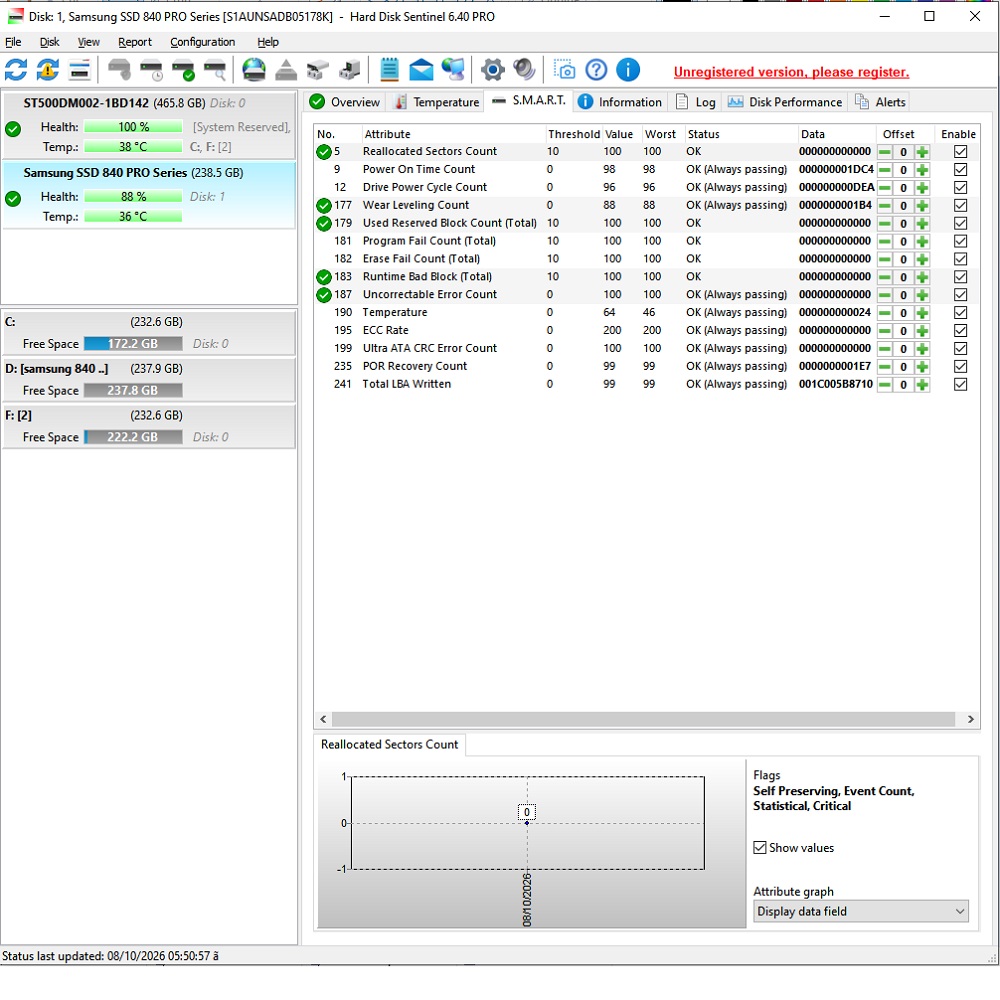Click the right arrow of the horizontal scrollbar
This screenshot has height=1000, width=1000.
tap(971, 719)
